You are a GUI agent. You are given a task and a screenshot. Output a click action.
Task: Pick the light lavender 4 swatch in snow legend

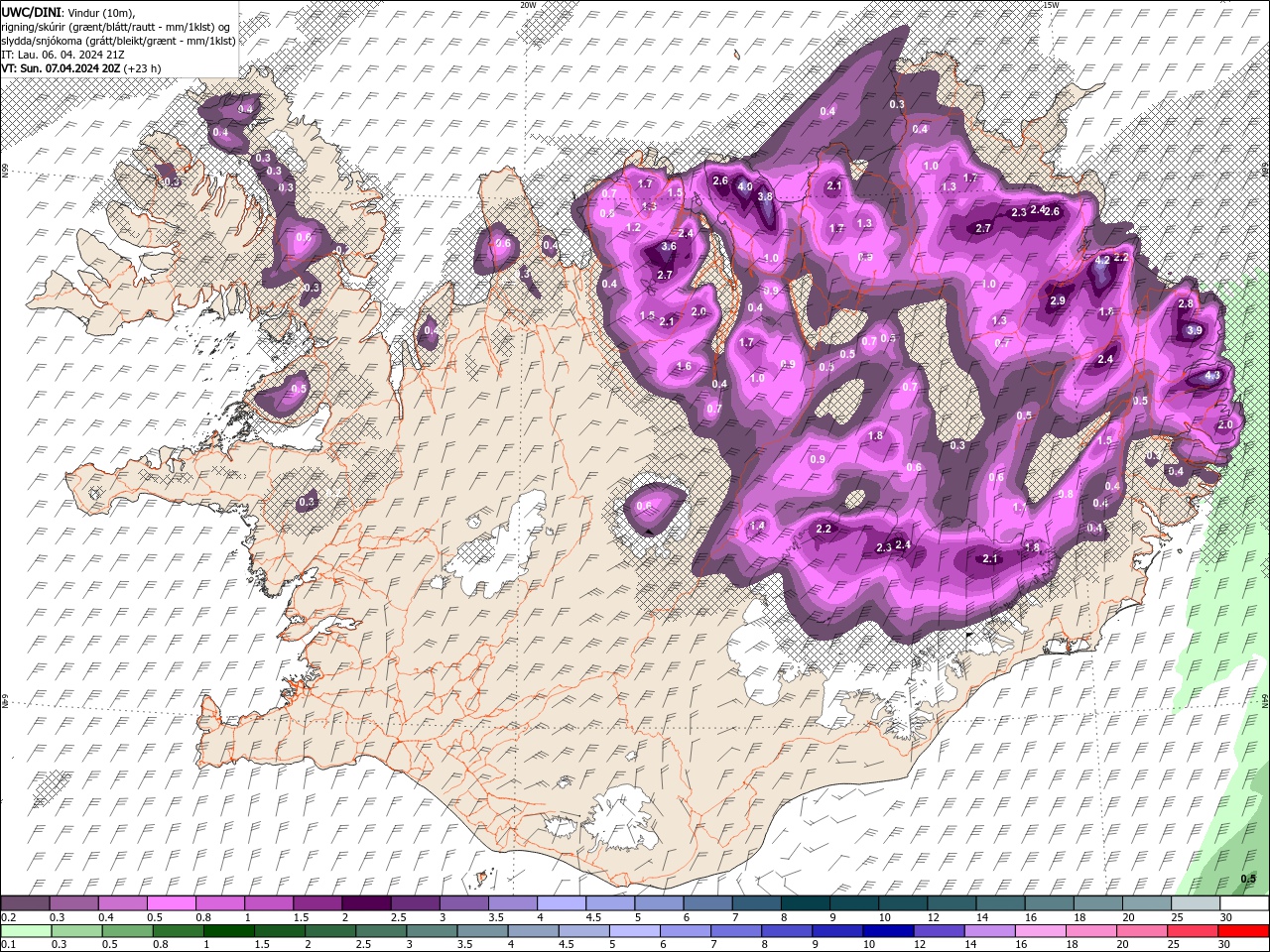pos(560,903)
